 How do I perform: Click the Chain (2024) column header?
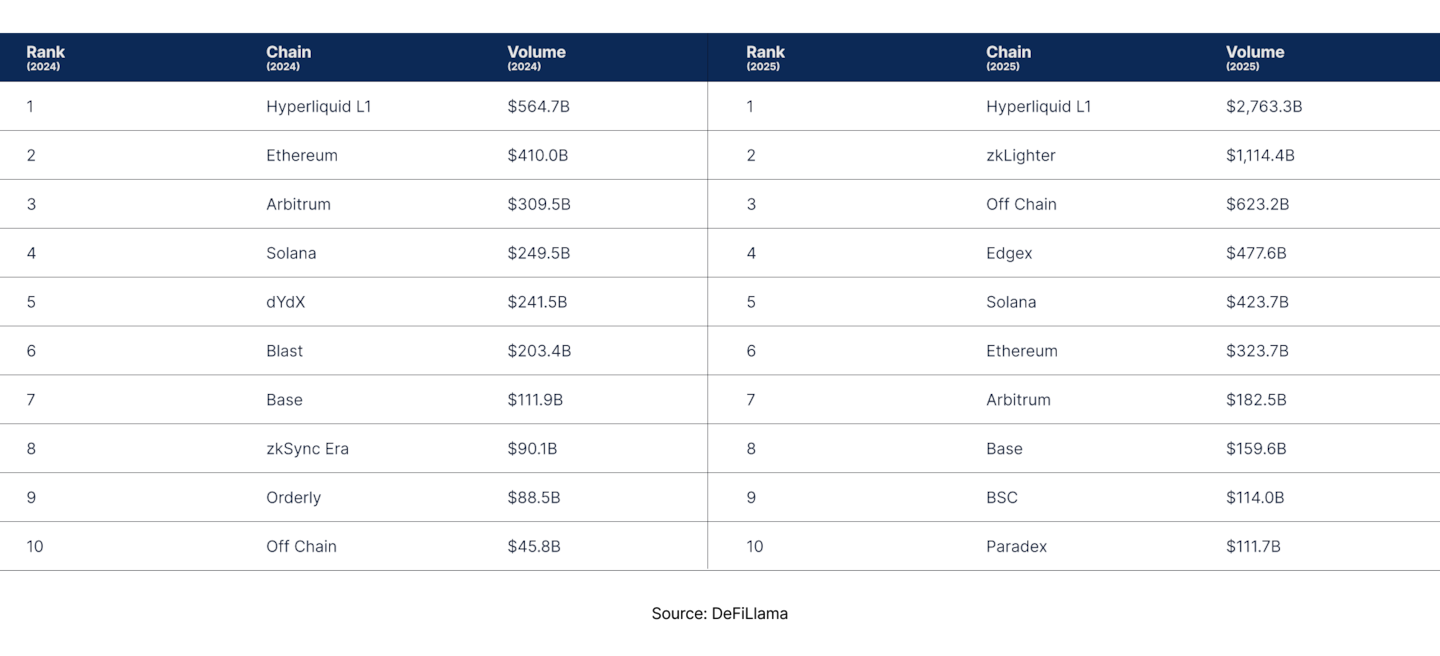pyautogui.click(x=288, y=58)
